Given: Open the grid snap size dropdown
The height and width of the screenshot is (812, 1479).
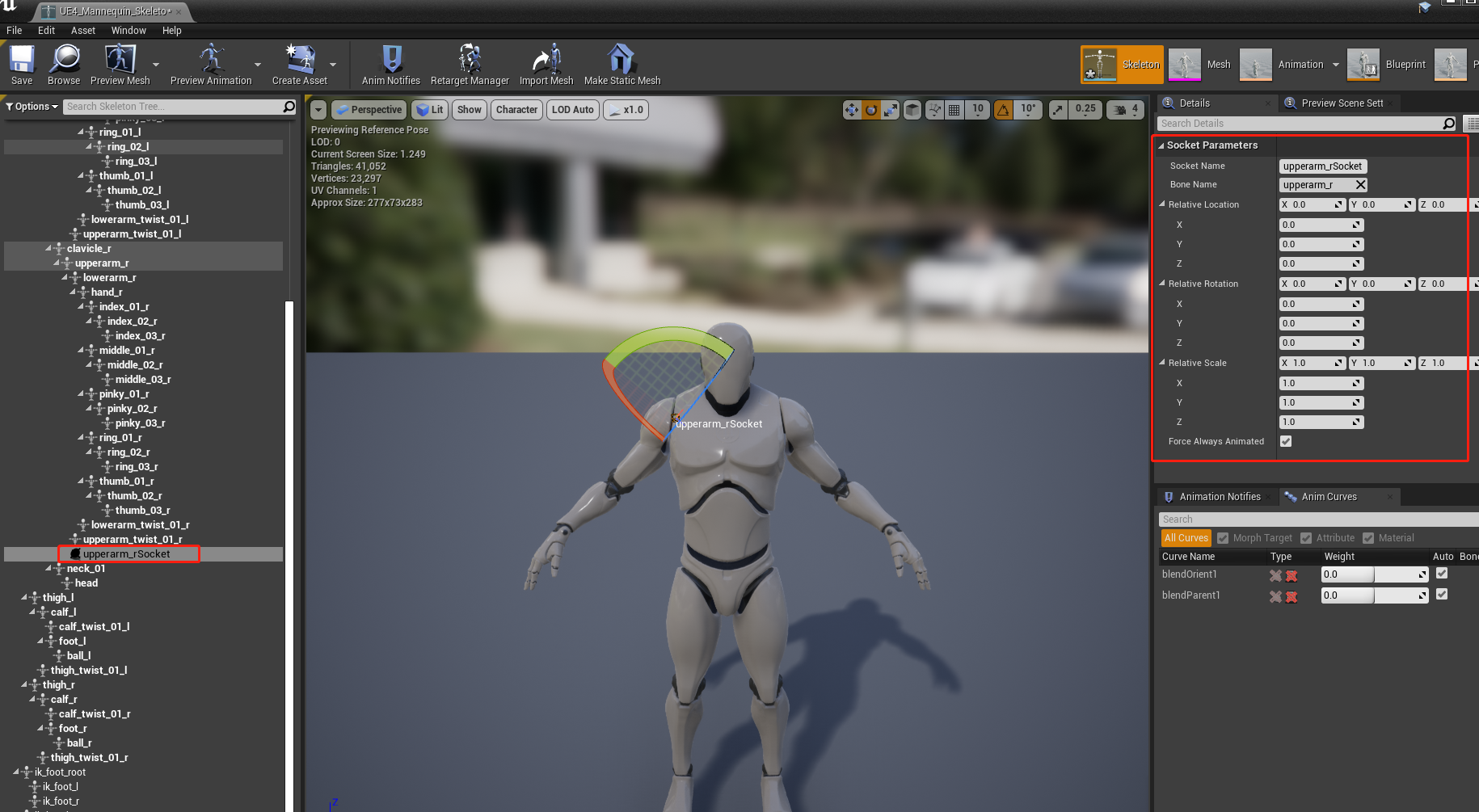Looking at the screenshot, I should [x=978, y=110].
